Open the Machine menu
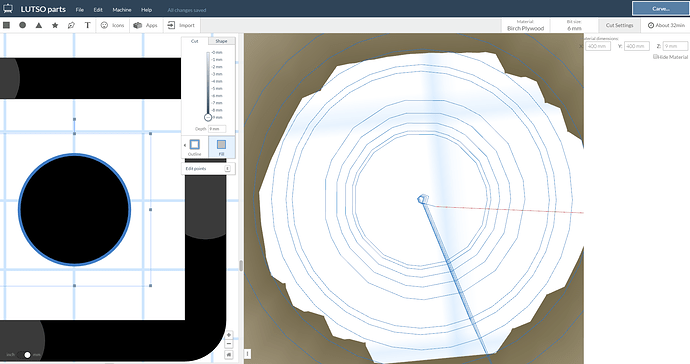 coord(122,10)
